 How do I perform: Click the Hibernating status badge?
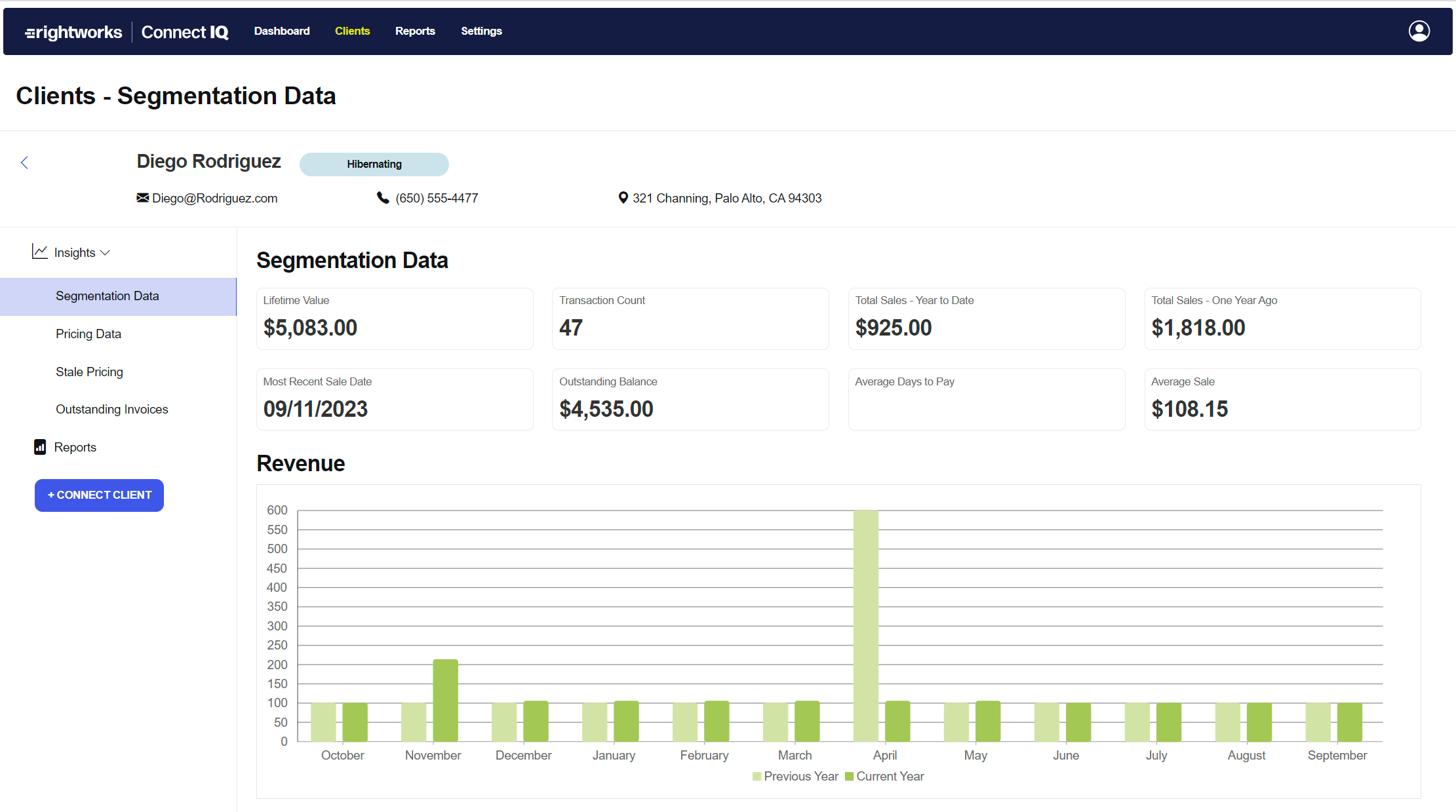pyautogui.click(x=374, y=164)
